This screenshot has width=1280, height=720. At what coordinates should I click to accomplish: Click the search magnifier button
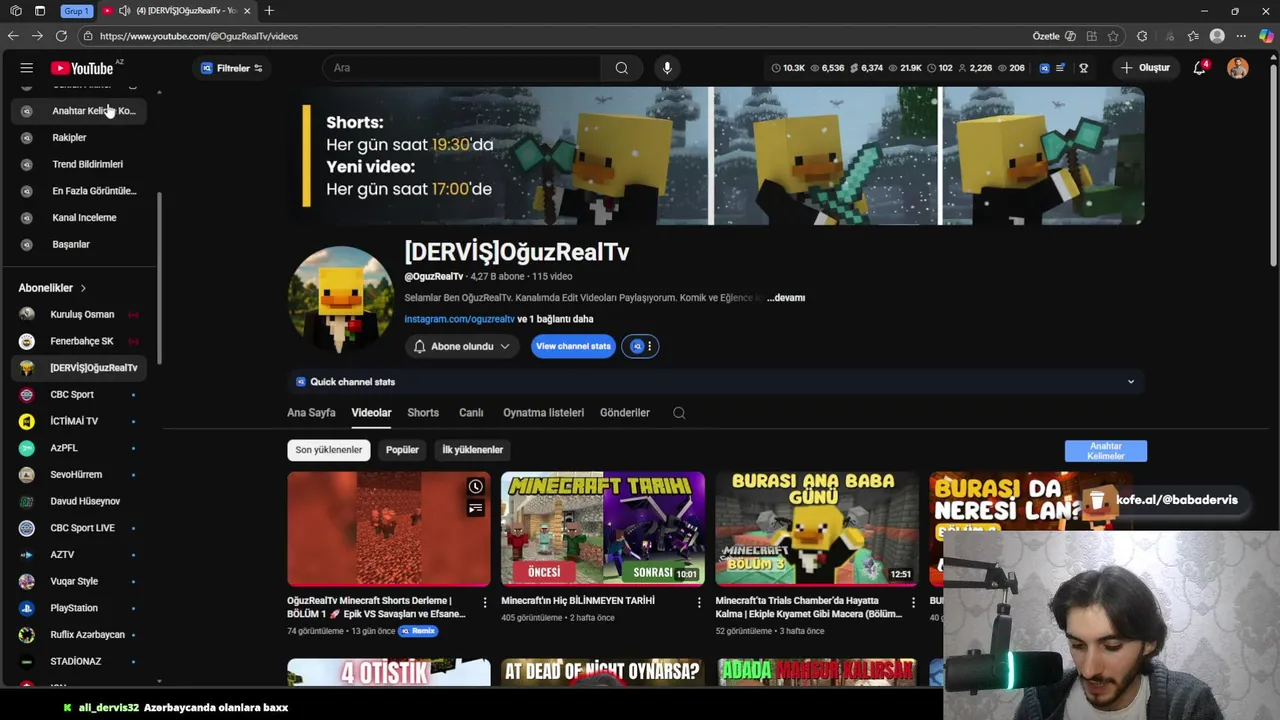[x=622, y=68]
